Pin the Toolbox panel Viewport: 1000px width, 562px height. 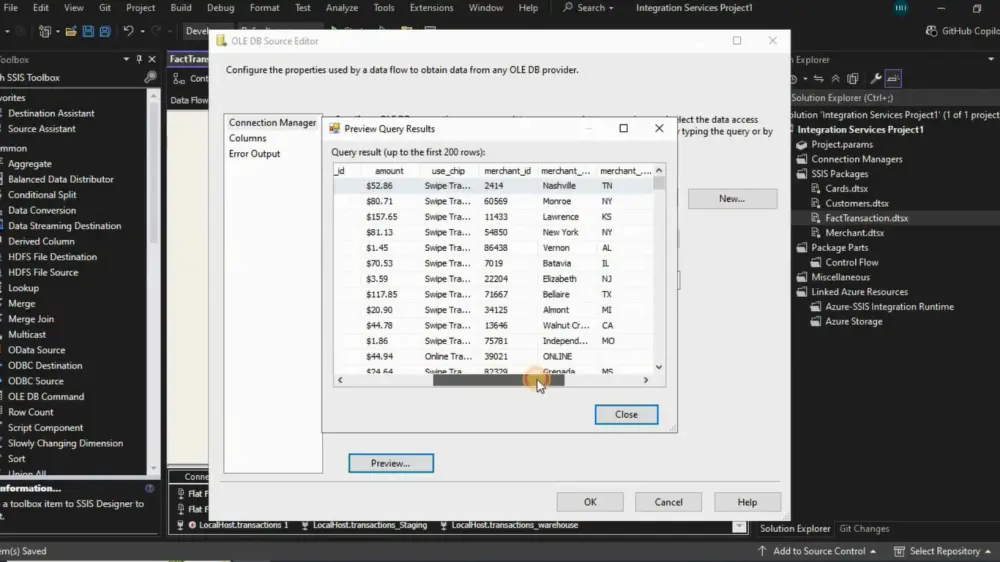[139, 59]
